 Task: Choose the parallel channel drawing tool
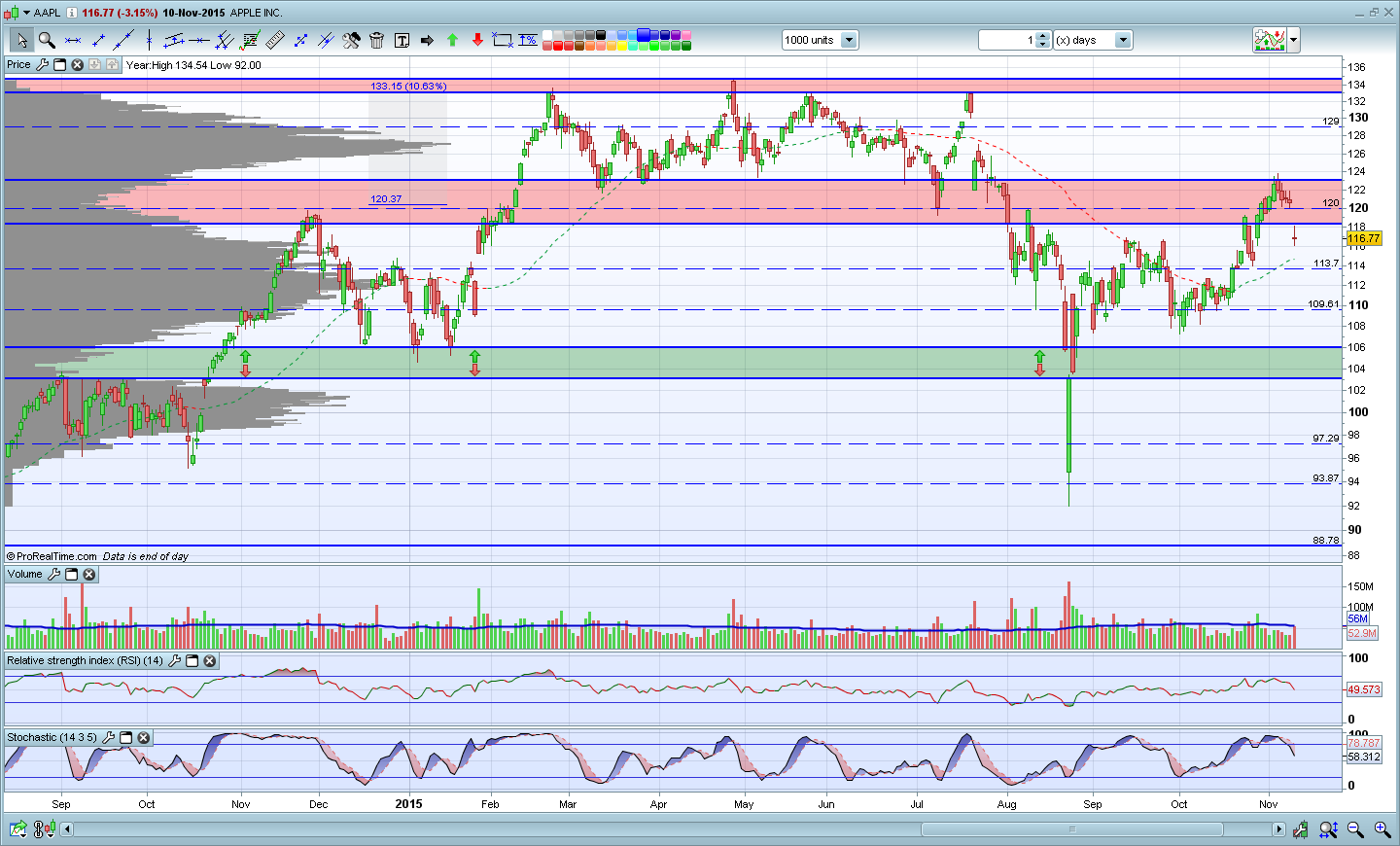[174, 40]
